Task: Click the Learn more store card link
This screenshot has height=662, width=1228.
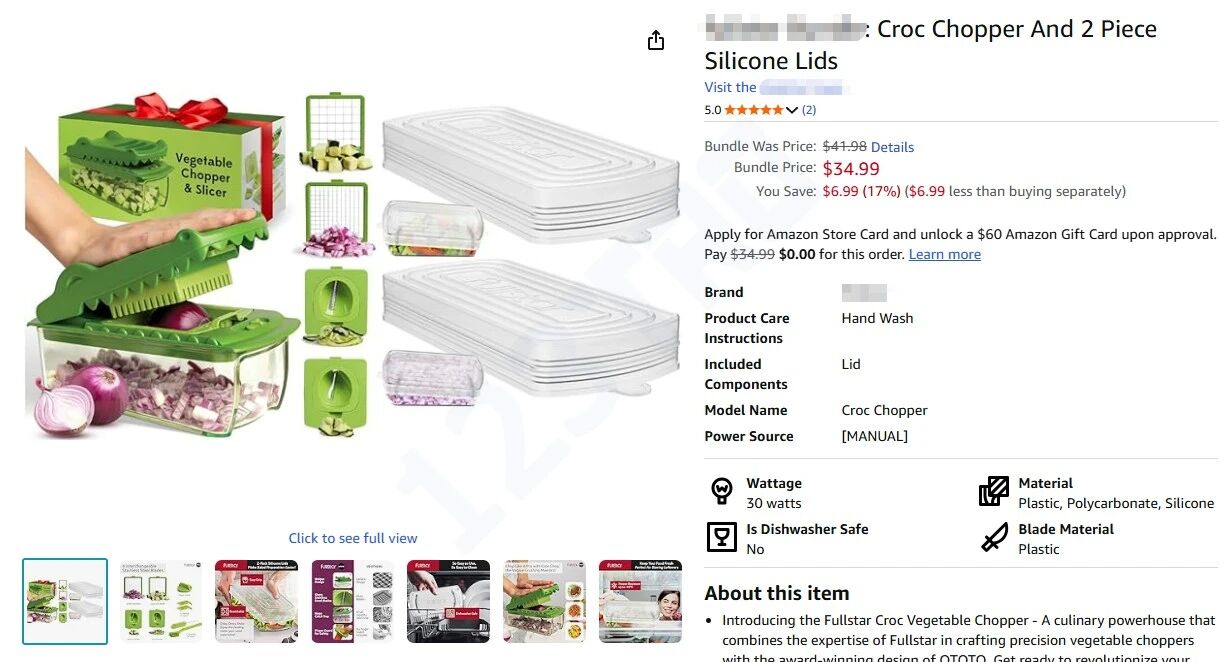Action: click(944, 255)
